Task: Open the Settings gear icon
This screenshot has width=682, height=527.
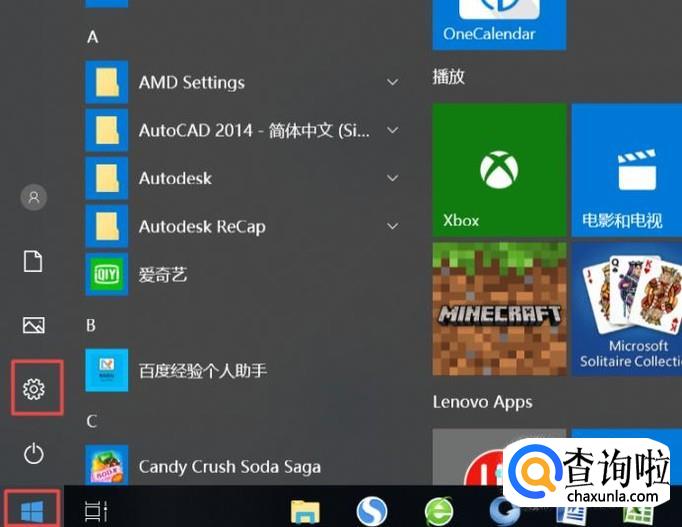Action: click(33, 388)
